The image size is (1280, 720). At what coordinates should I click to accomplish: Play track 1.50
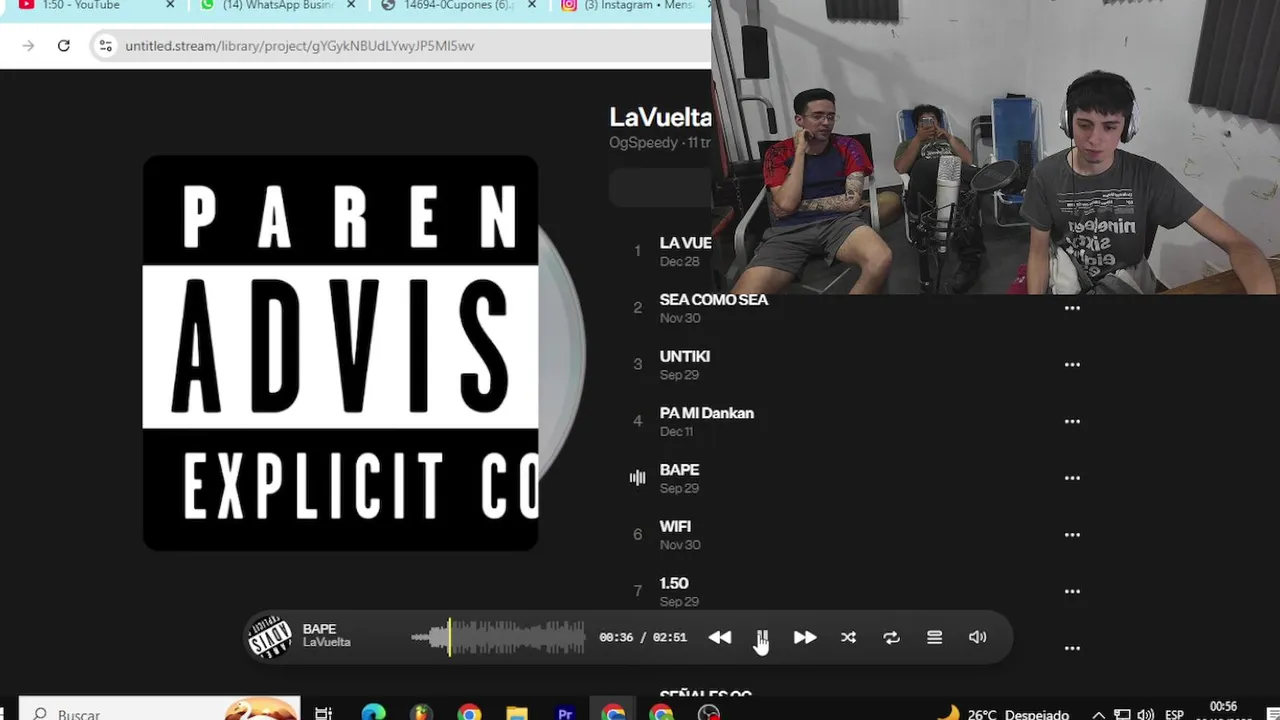(674, 583)
